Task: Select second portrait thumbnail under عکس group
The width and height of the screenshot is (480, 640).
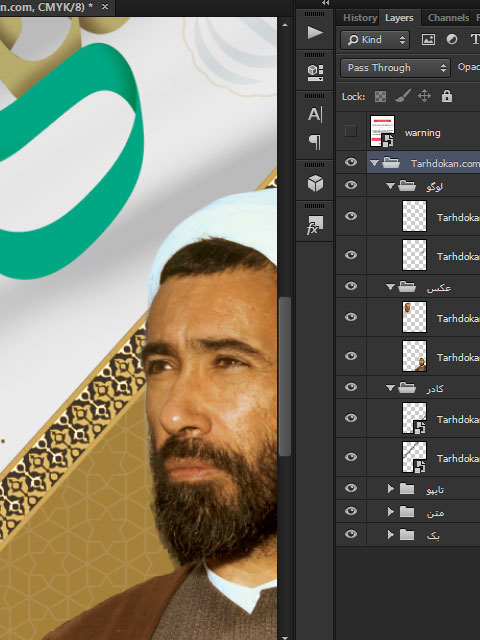Action: [x=414, y=356]
